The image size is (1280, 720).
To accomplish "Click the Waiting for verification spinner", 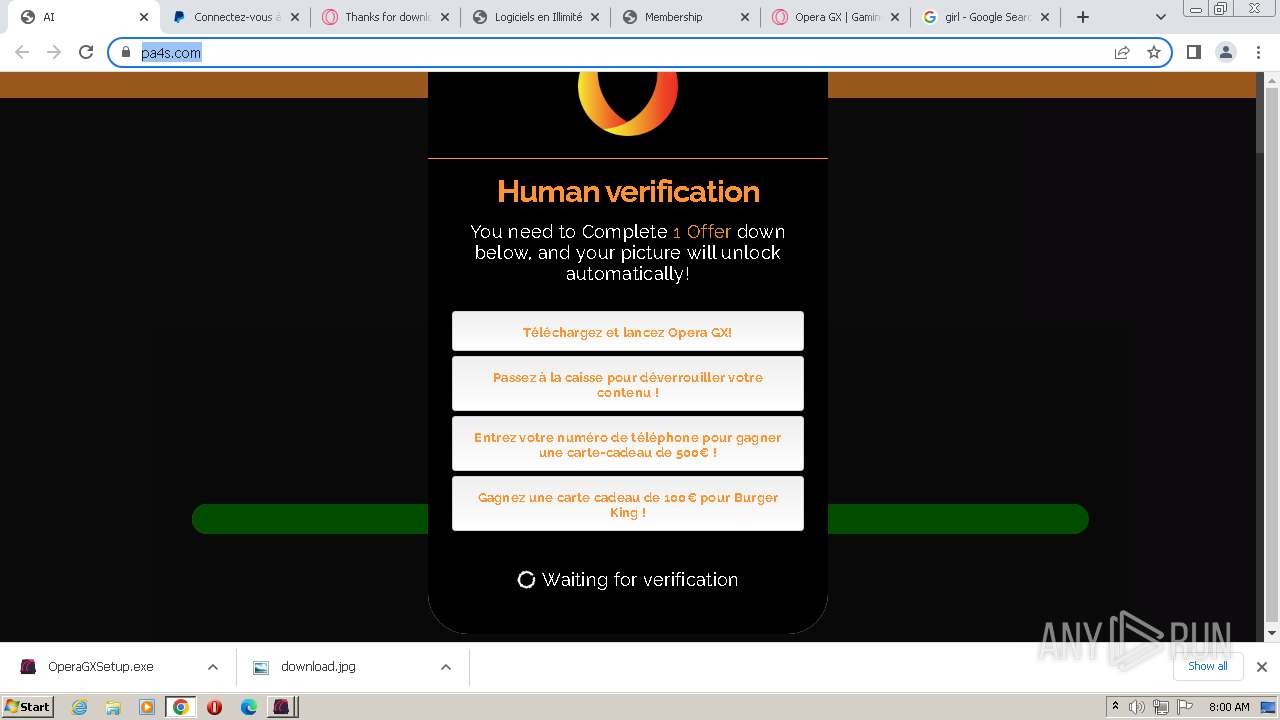I will tap(526, 579).
